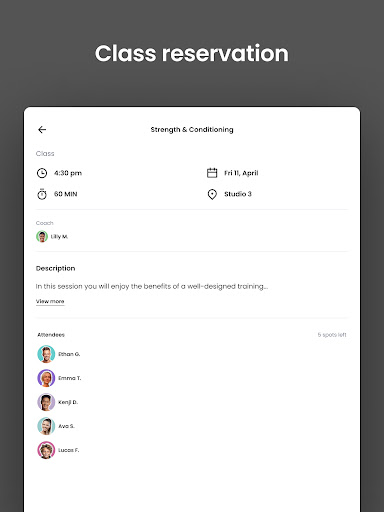Open Lucas F.'s profile picture

coord(46,450)
